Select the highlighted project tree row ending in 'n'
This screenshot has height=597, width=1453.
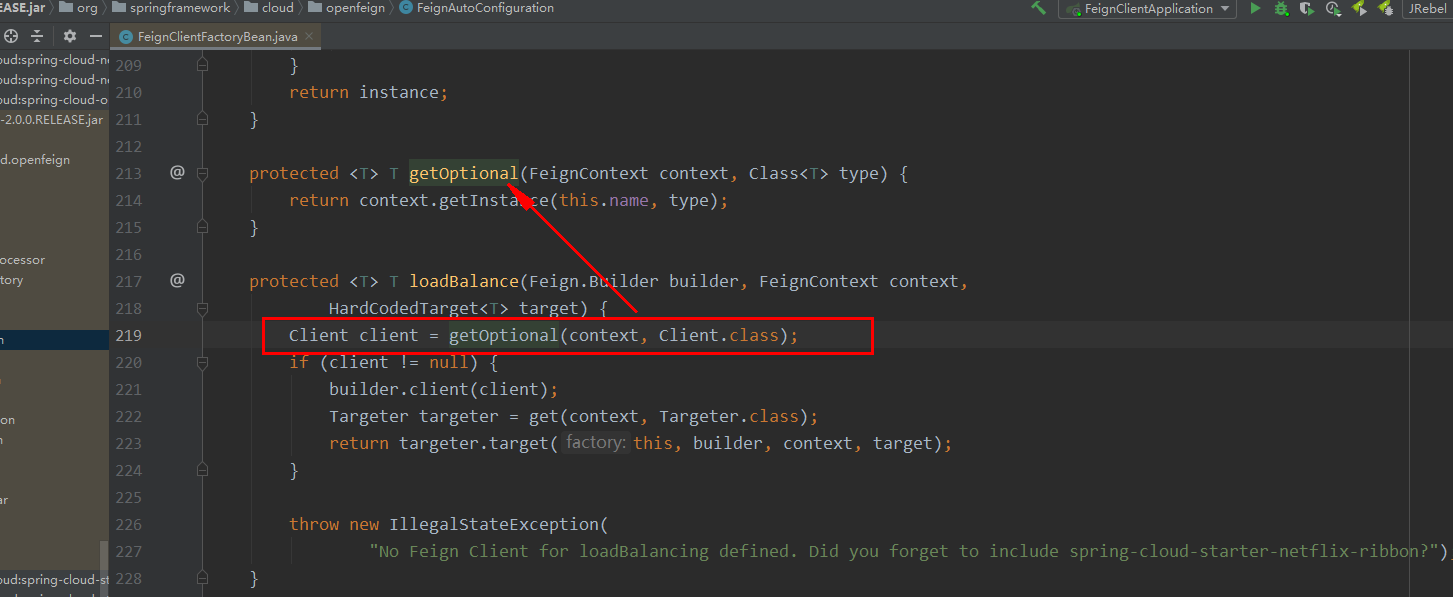54,340
